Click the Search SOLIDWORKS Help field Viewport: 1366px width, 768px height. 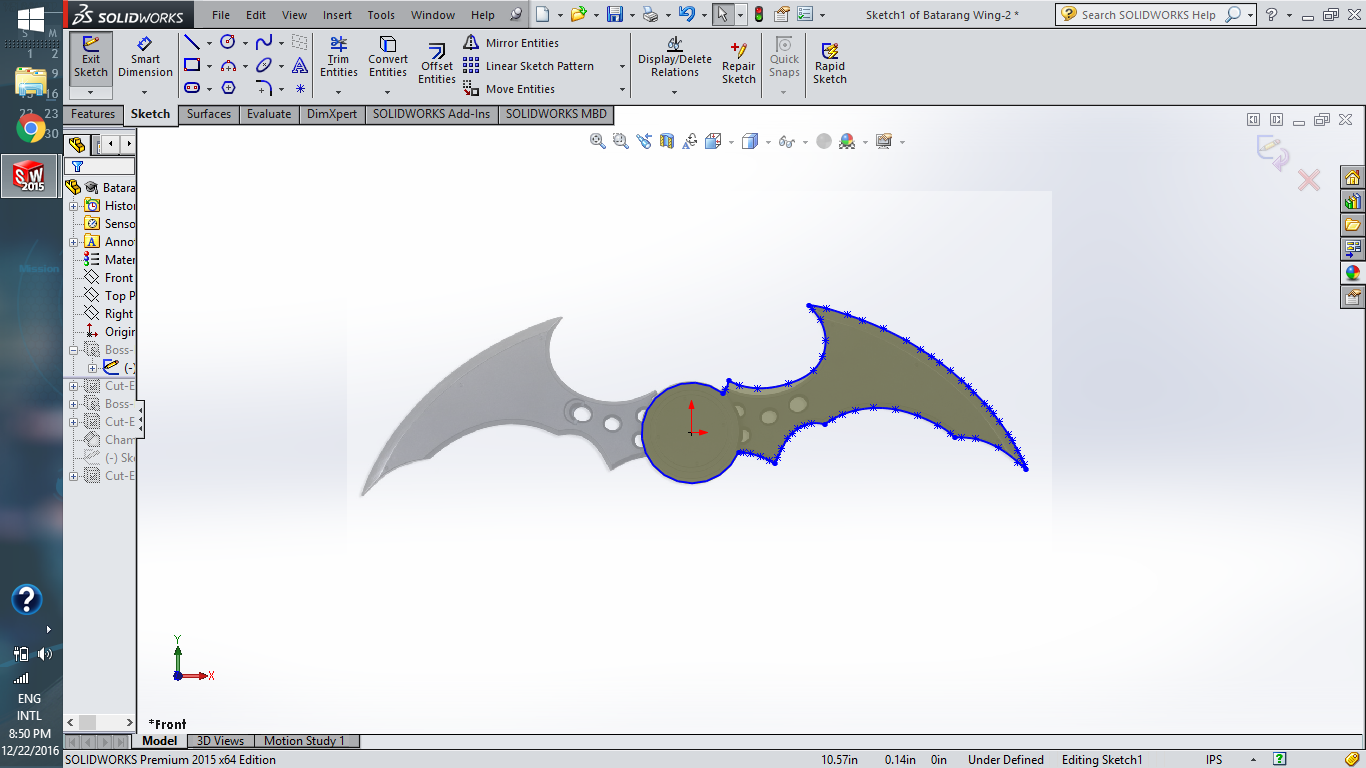tap(1150, 15)
